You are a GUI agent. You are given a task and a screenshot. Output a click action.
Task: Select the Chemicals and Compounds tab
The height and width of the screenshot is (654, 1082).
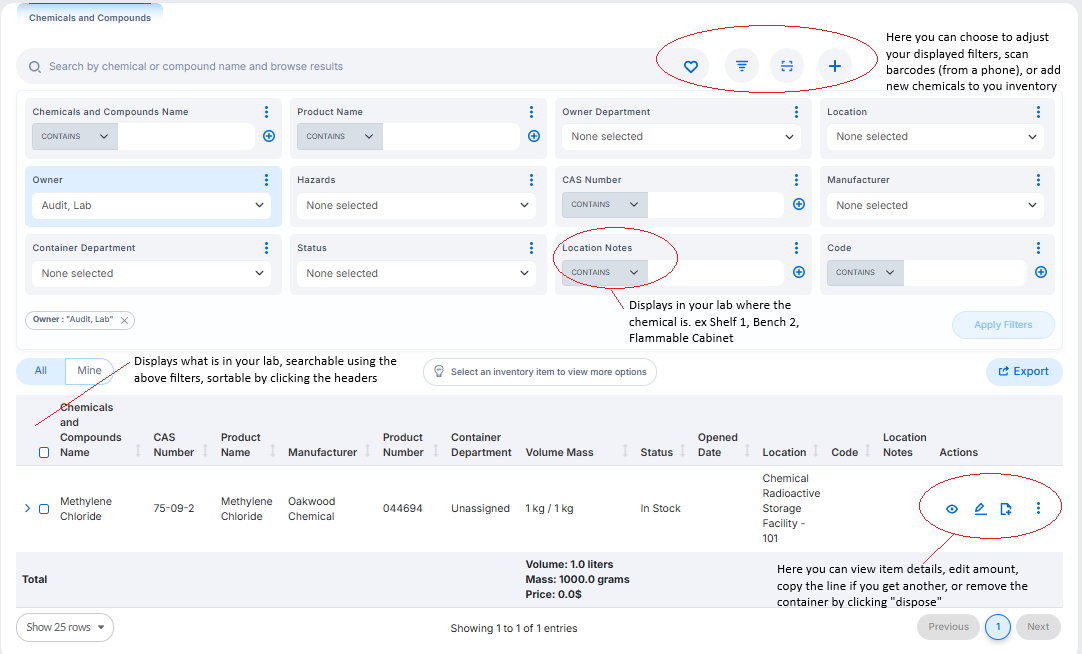(89, 17)
